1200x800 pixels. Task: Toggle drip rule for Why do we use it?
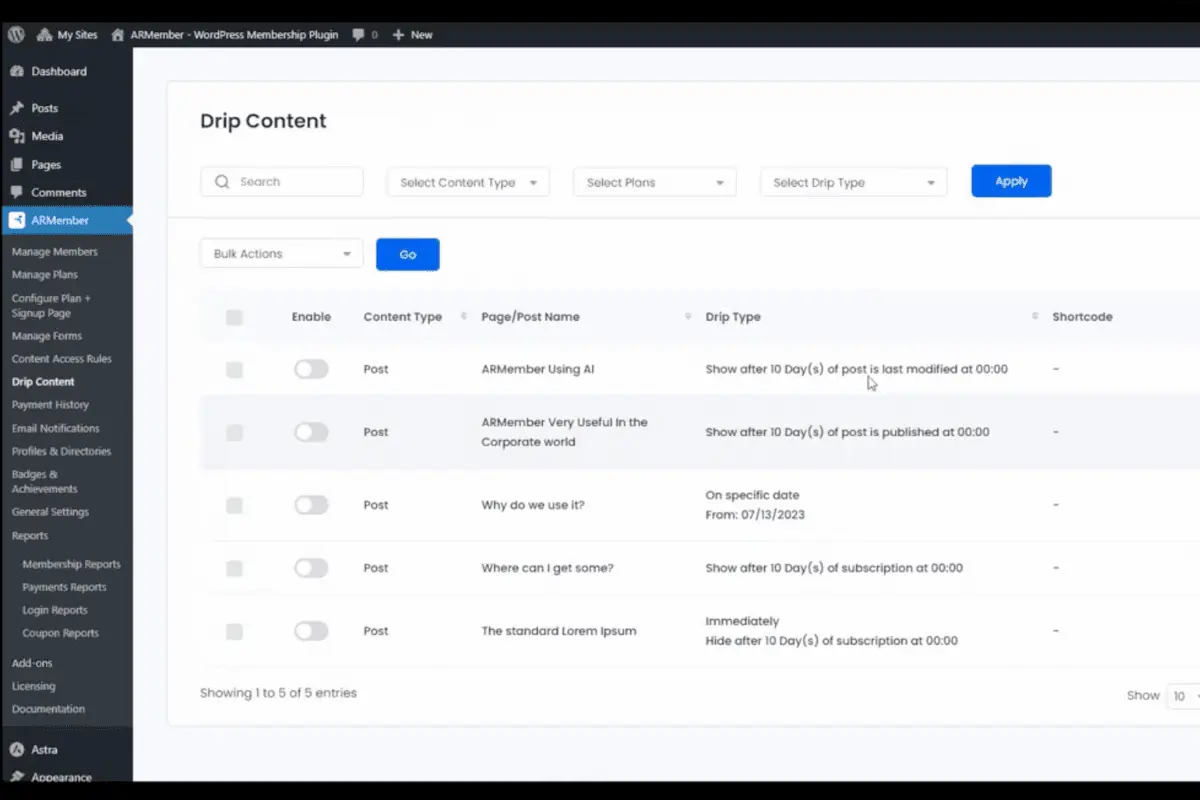click(311, 505)
